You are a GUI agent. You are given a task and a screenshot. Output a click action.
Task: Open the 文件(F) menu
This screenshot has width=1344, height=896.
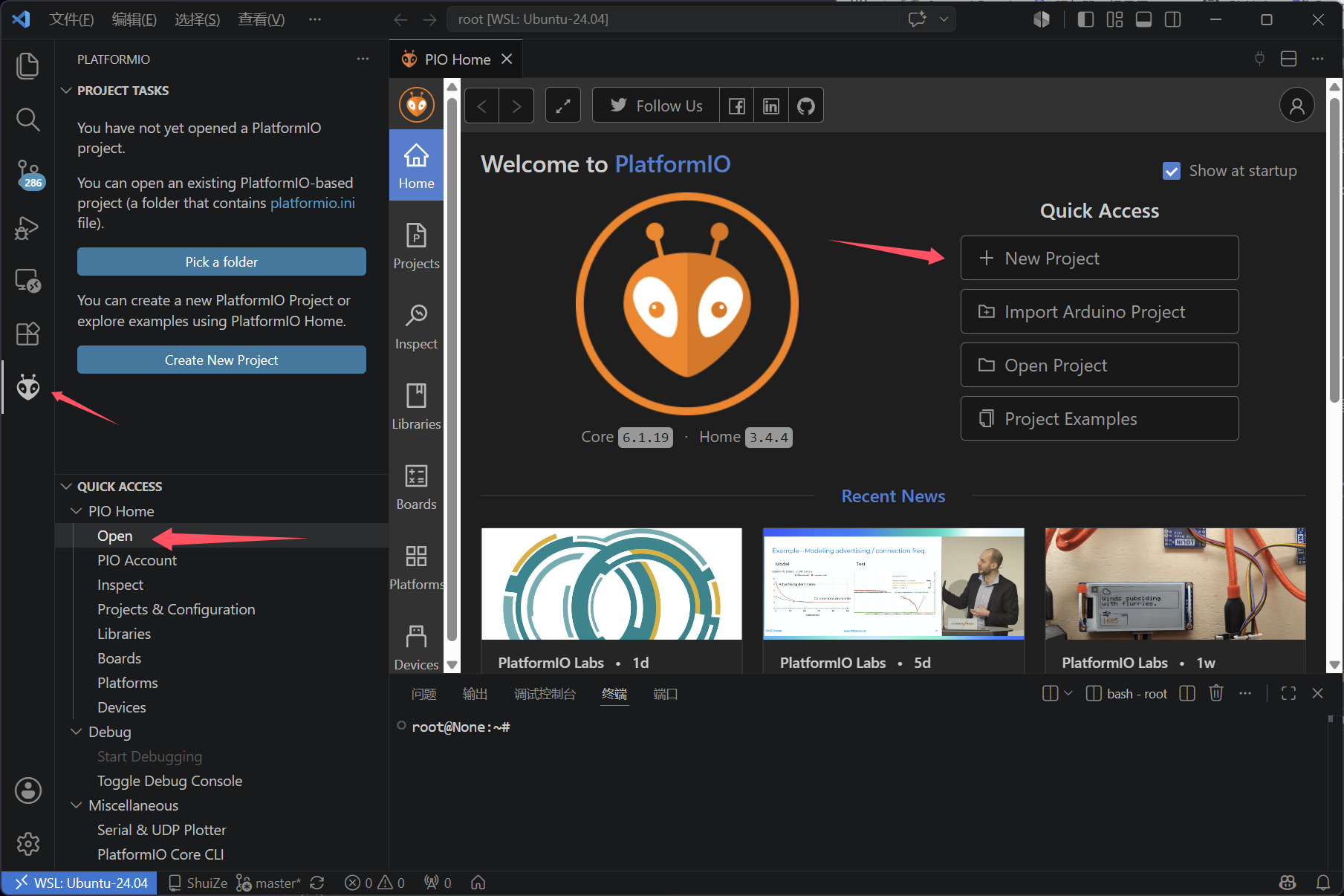click(71, 19)
